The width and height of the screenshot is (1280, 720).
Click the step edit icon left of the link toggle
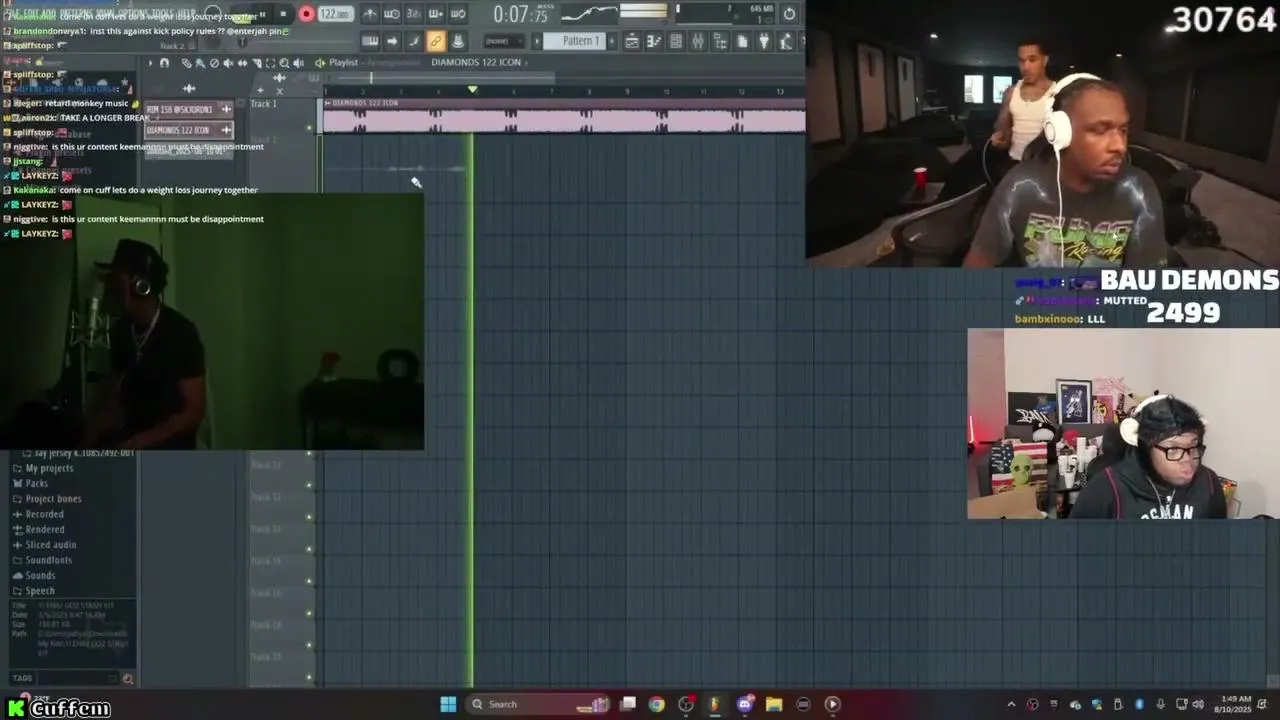[x=414, y=41]
